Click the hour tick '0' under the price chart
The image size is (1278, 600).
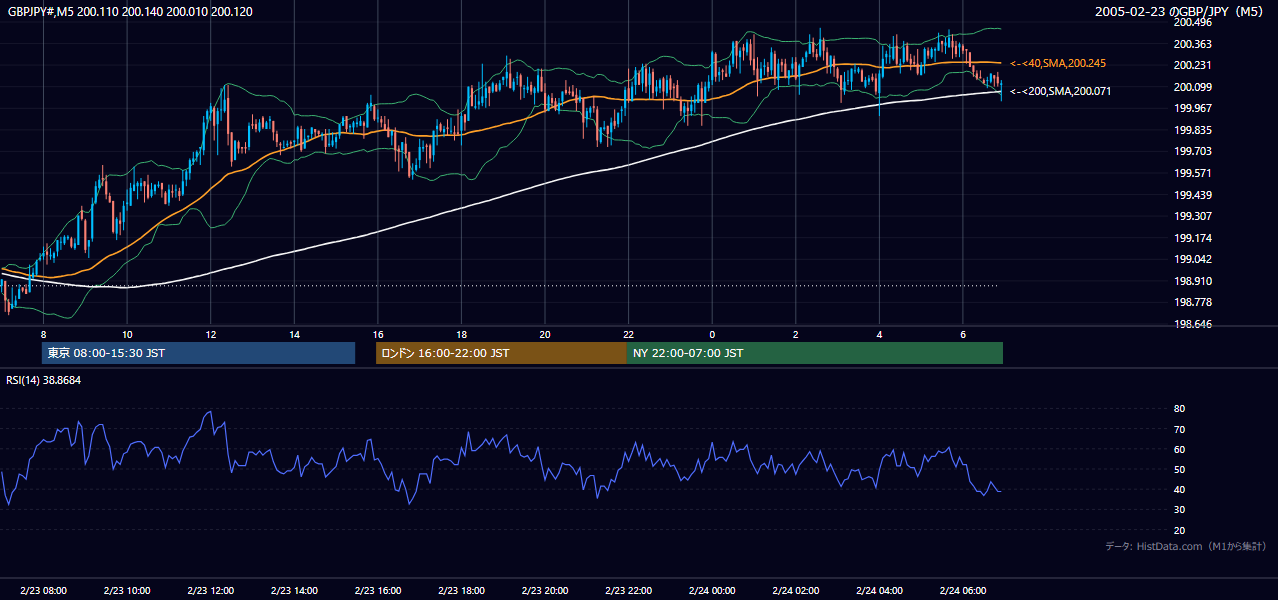(712, 334)
